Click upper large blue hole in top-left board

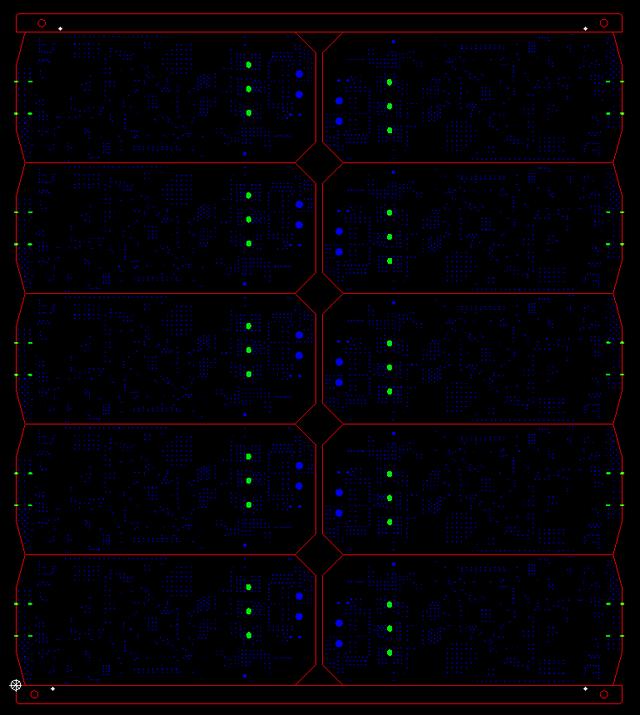tap(299, 74)
